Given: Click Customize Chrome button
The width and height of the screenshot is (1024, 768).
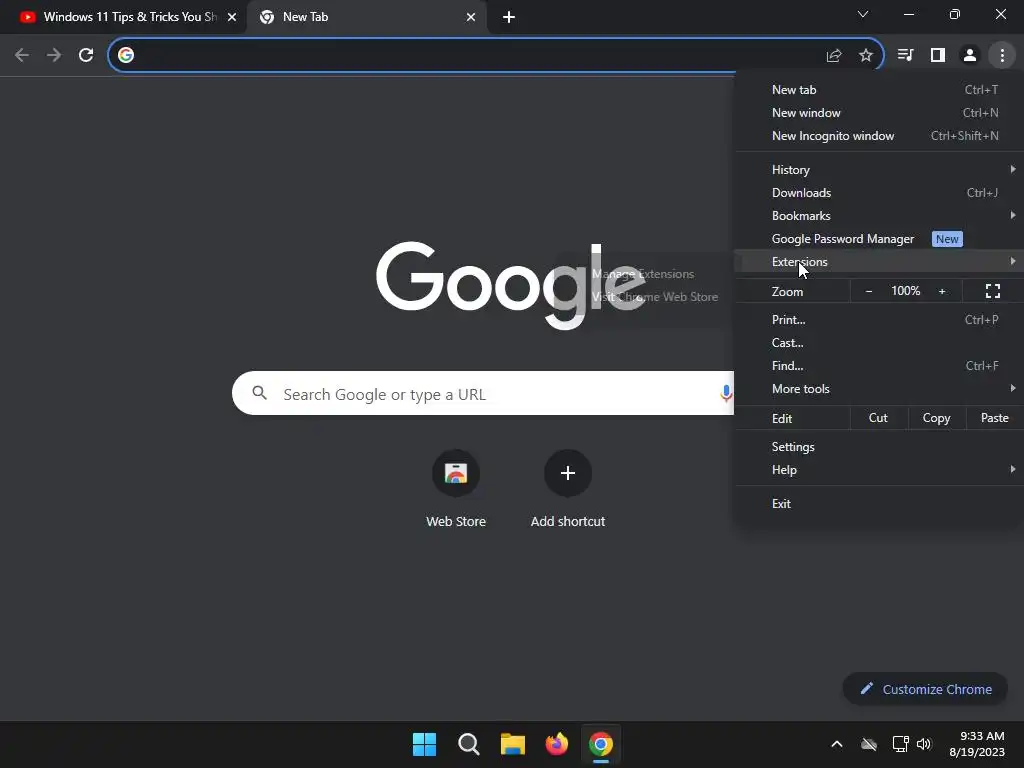Looking at the screenshot, I should [x=925, y=689].
